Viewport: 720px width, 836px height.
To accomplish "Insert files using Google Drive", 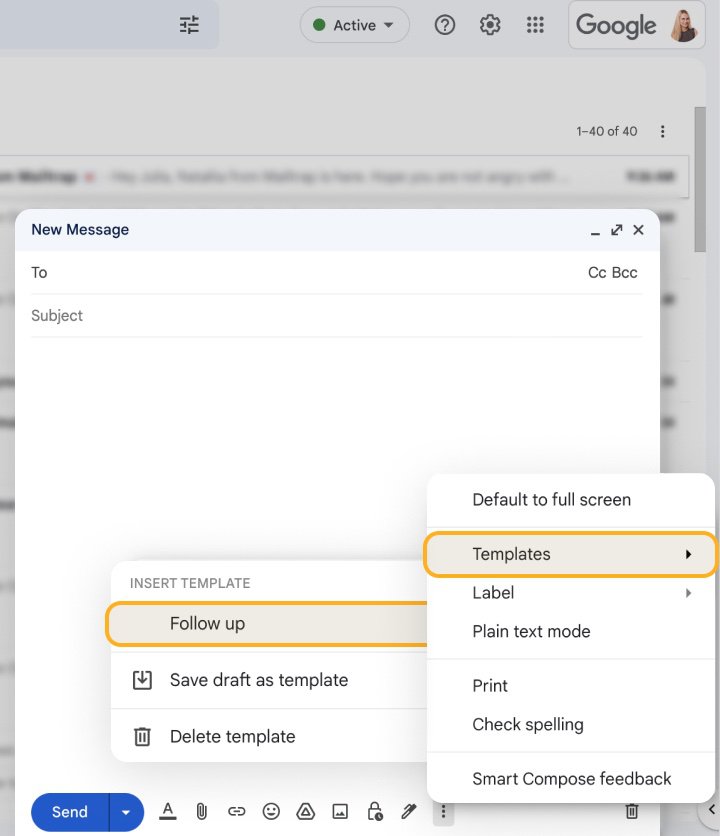I will click(x=306, y=812).
